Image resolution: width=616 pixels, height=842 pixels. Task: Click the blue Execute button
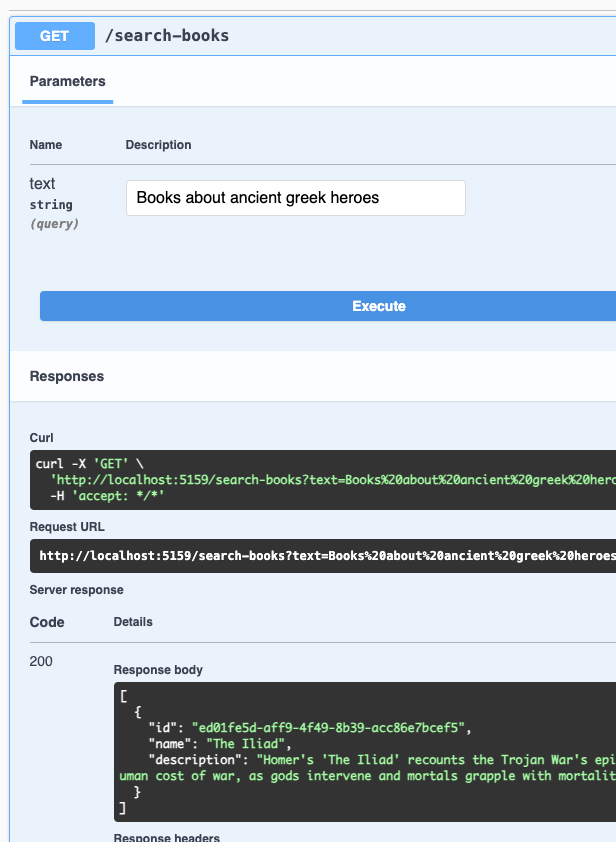328,306
